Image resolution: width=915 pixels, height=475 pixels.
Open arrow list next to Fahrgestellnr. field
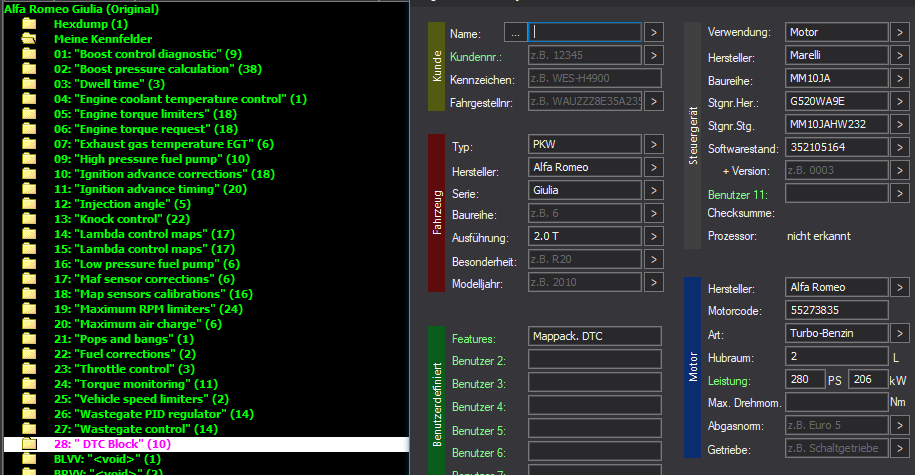(654, 102)
